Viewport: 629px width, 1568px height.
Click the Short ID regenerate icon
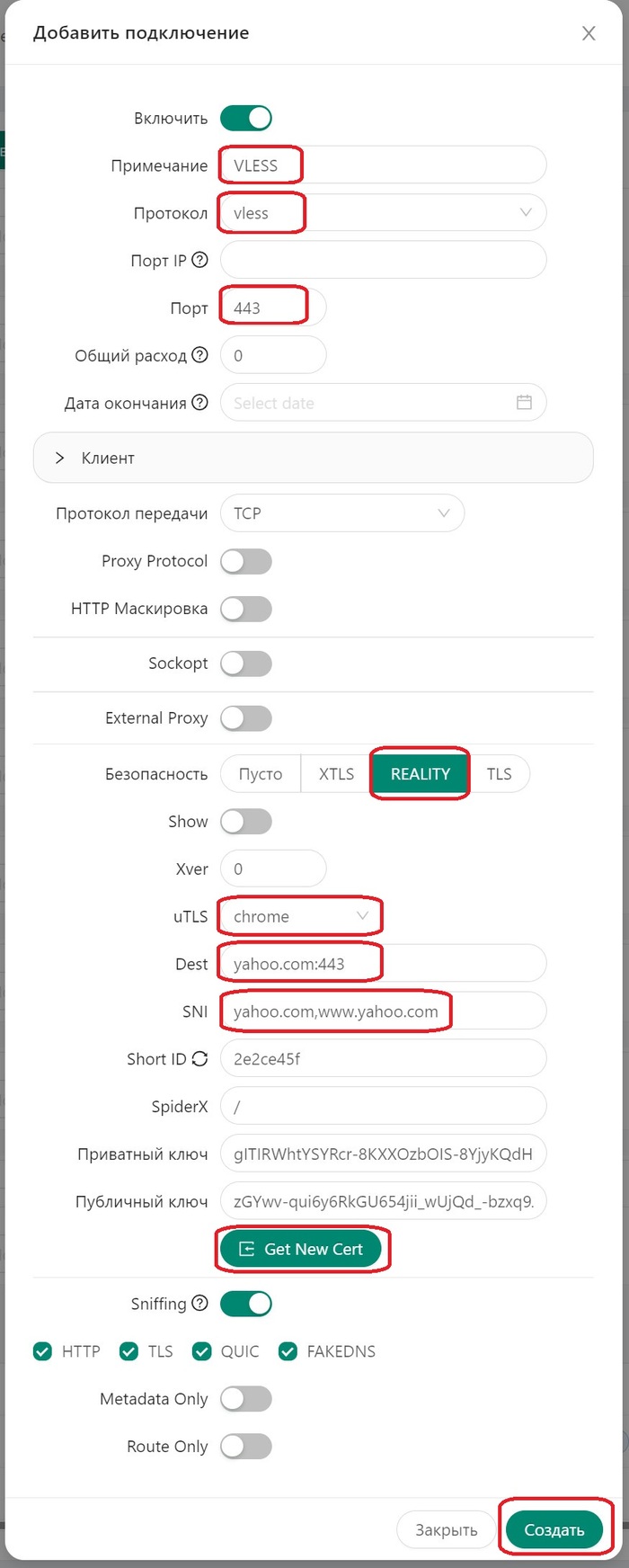(x=199, y=1059)
